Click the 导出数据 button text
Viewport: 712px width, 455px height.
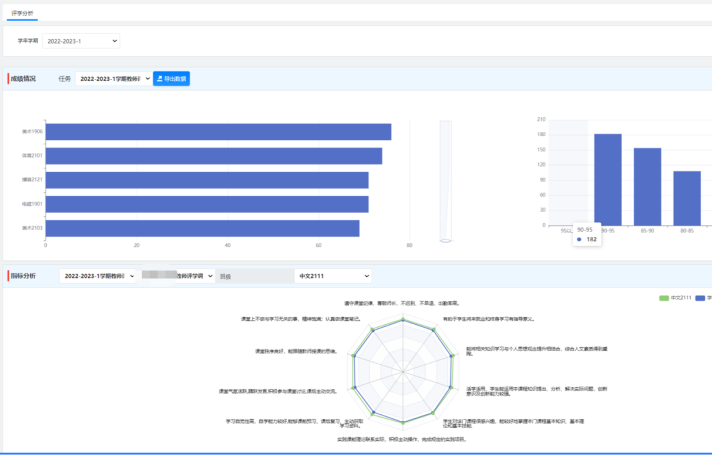[175, 78]
